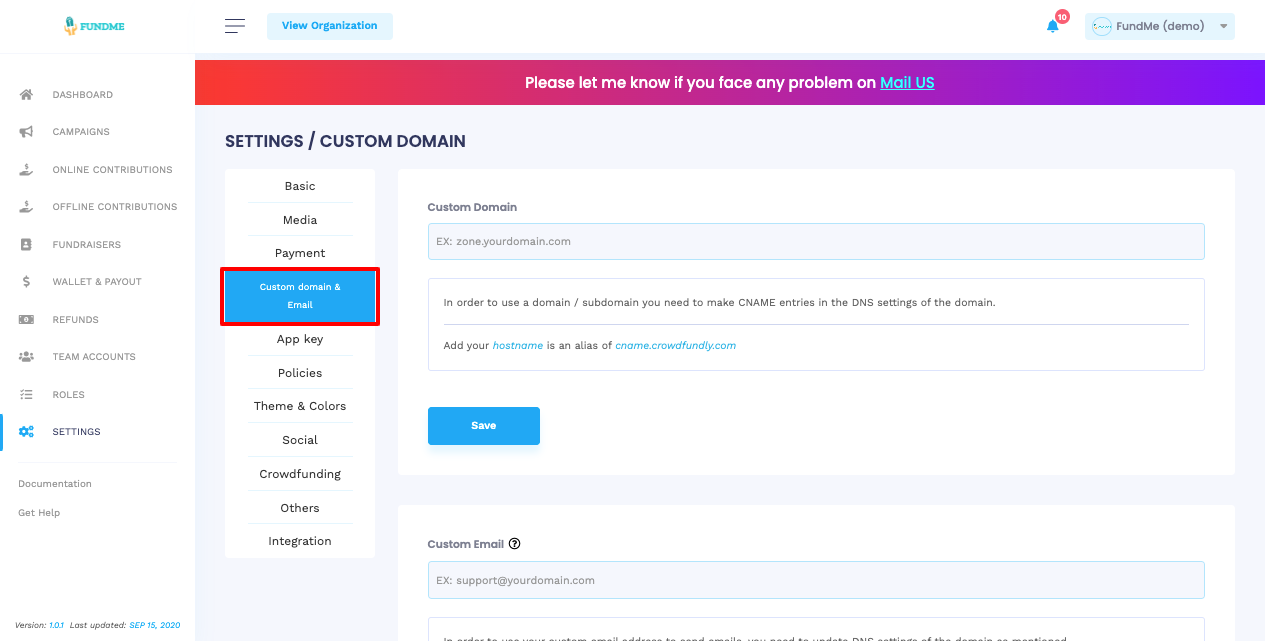Screen dimensions: 1265x641
Task: Select the Integration settings tab
Action: 300,541
